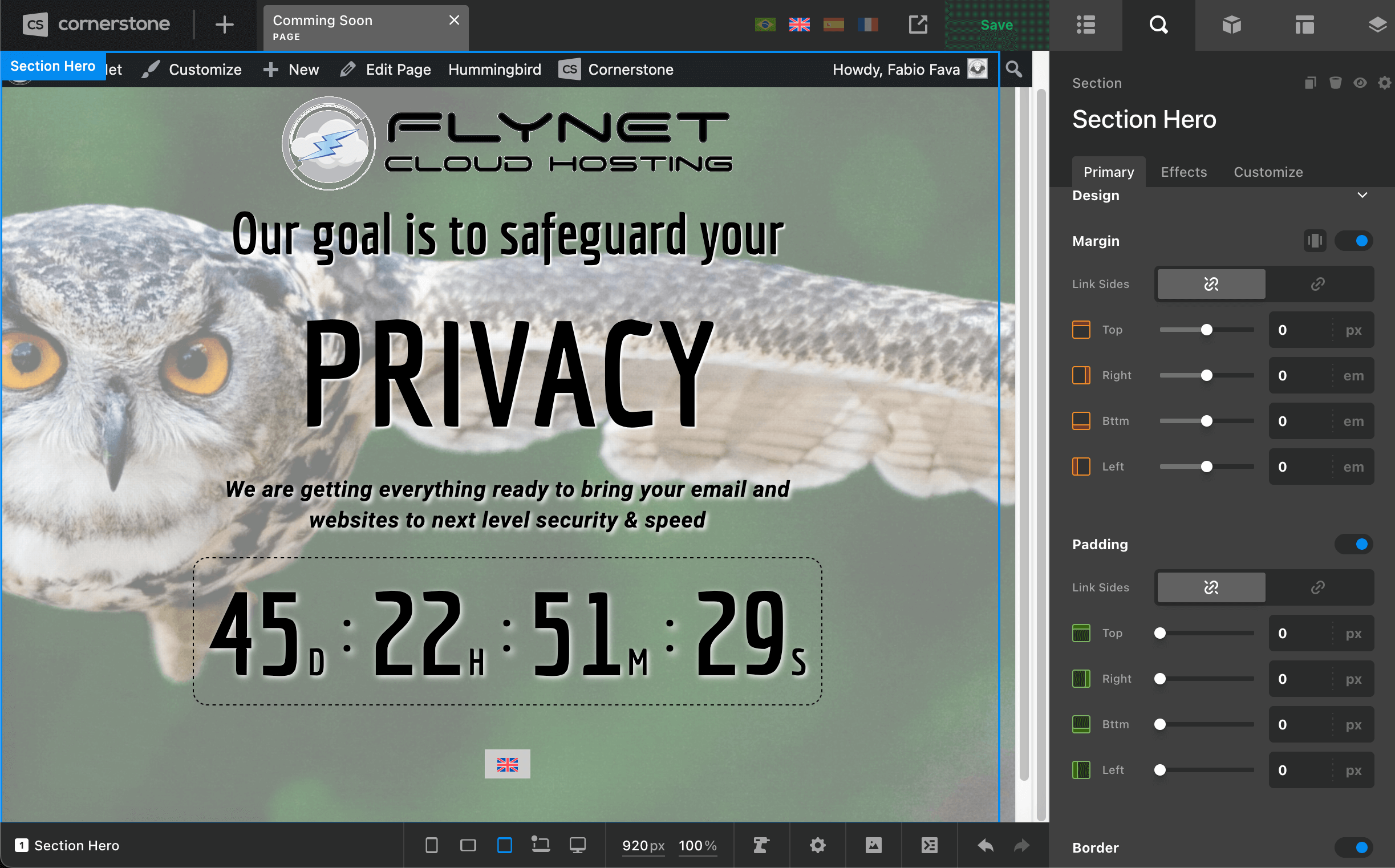The image size is (1395, 868).
Task: Select the landscape tablet viewport icon
Action: [468, 845]
